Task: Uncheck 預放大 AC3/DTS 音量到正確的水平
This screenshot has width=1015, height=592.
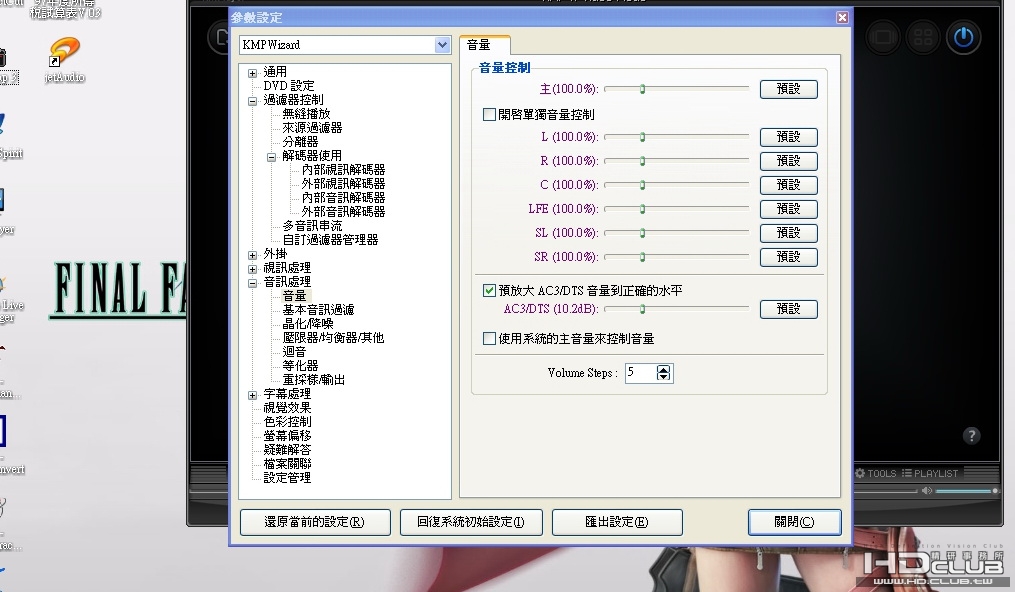Action: 489,291
